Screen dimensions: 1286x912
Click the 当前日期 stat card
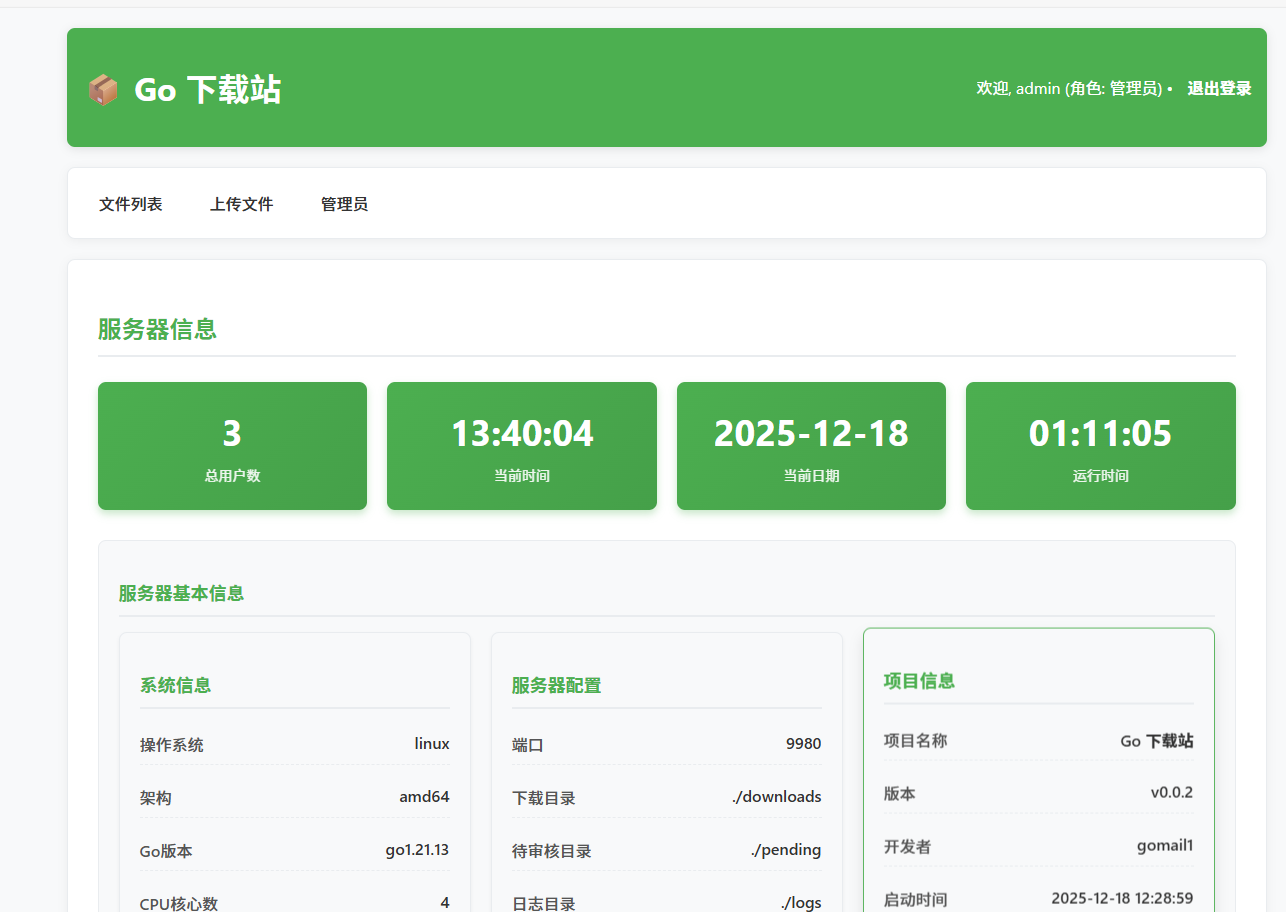811,446
